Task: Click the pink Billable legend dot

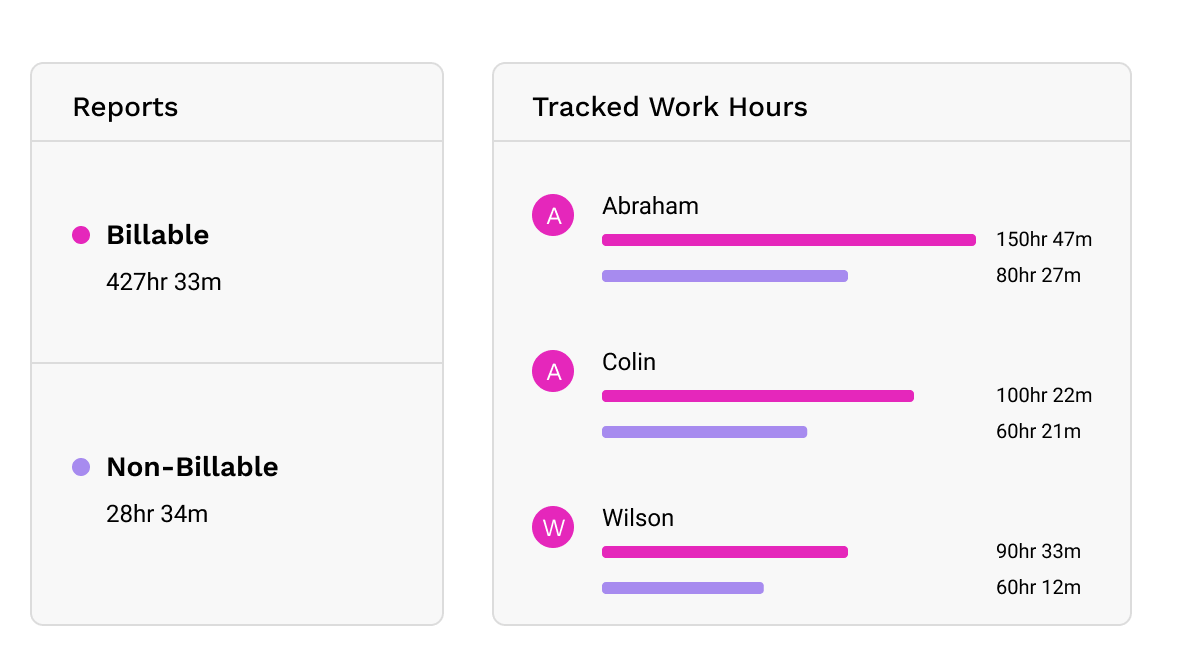Action: 81,235
